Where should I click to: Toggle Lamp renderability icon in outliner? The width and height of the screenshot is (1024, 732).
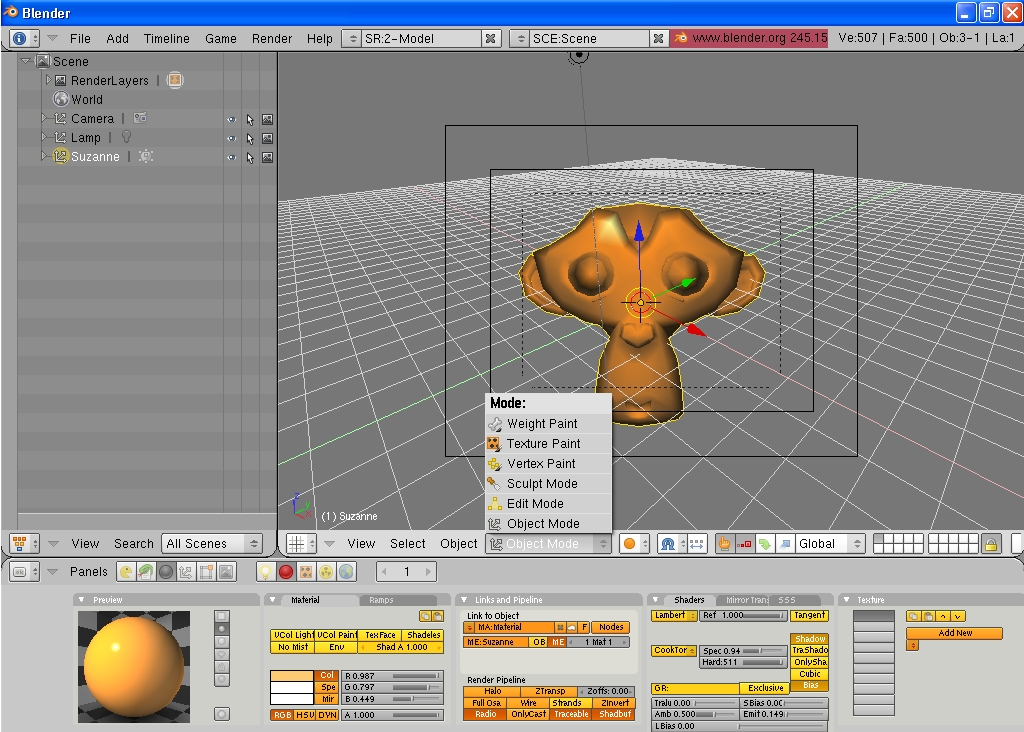pyautogui.click(x=267, y=138)
